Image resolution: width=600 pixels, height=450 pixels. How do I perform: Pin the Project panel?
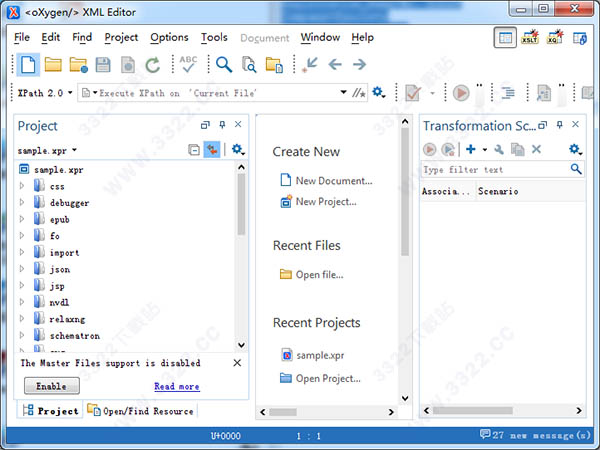[x=222, y=125]
